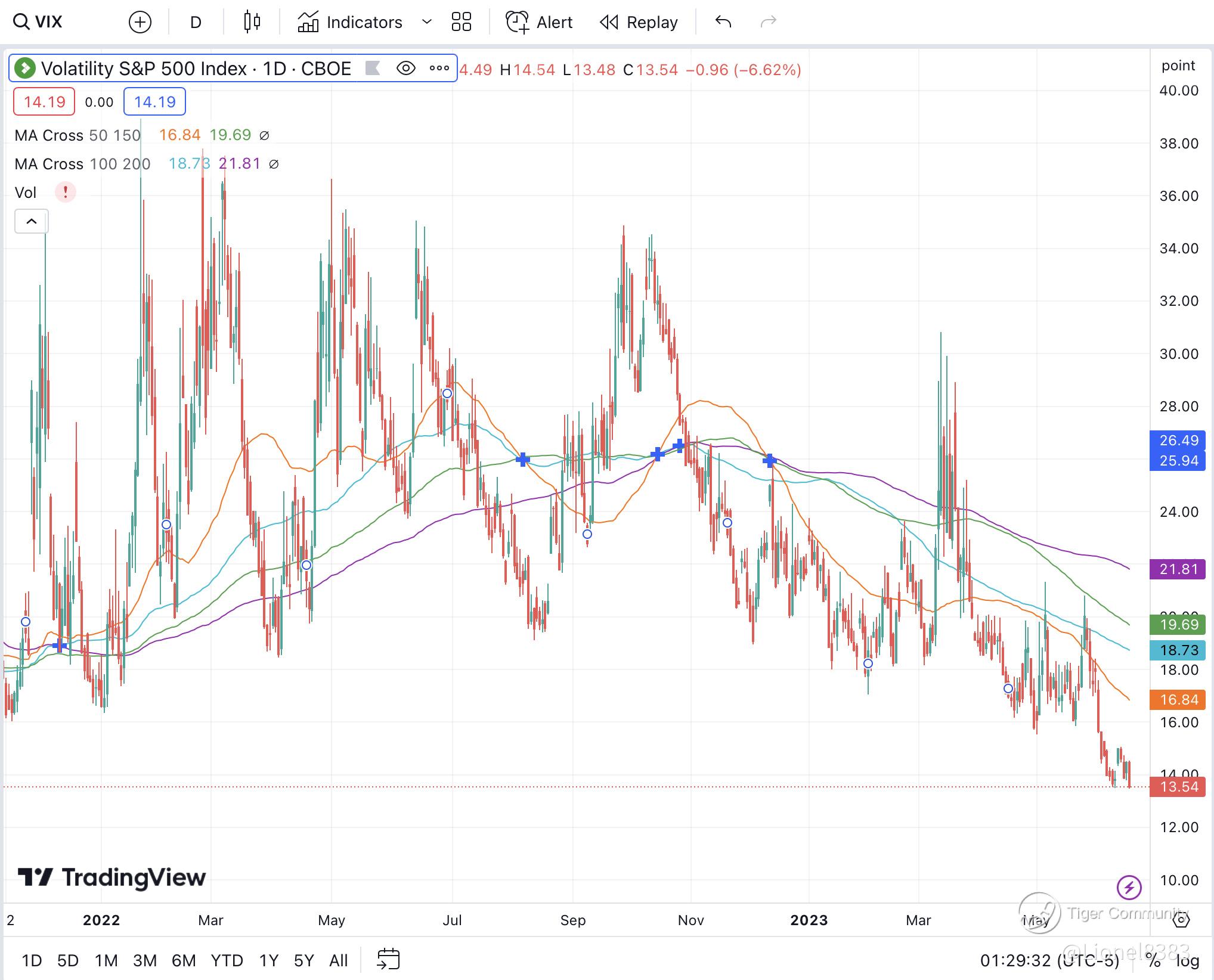The image size is (1214, 980).
Task: Undo the last chart action
Action: point(723,23)
